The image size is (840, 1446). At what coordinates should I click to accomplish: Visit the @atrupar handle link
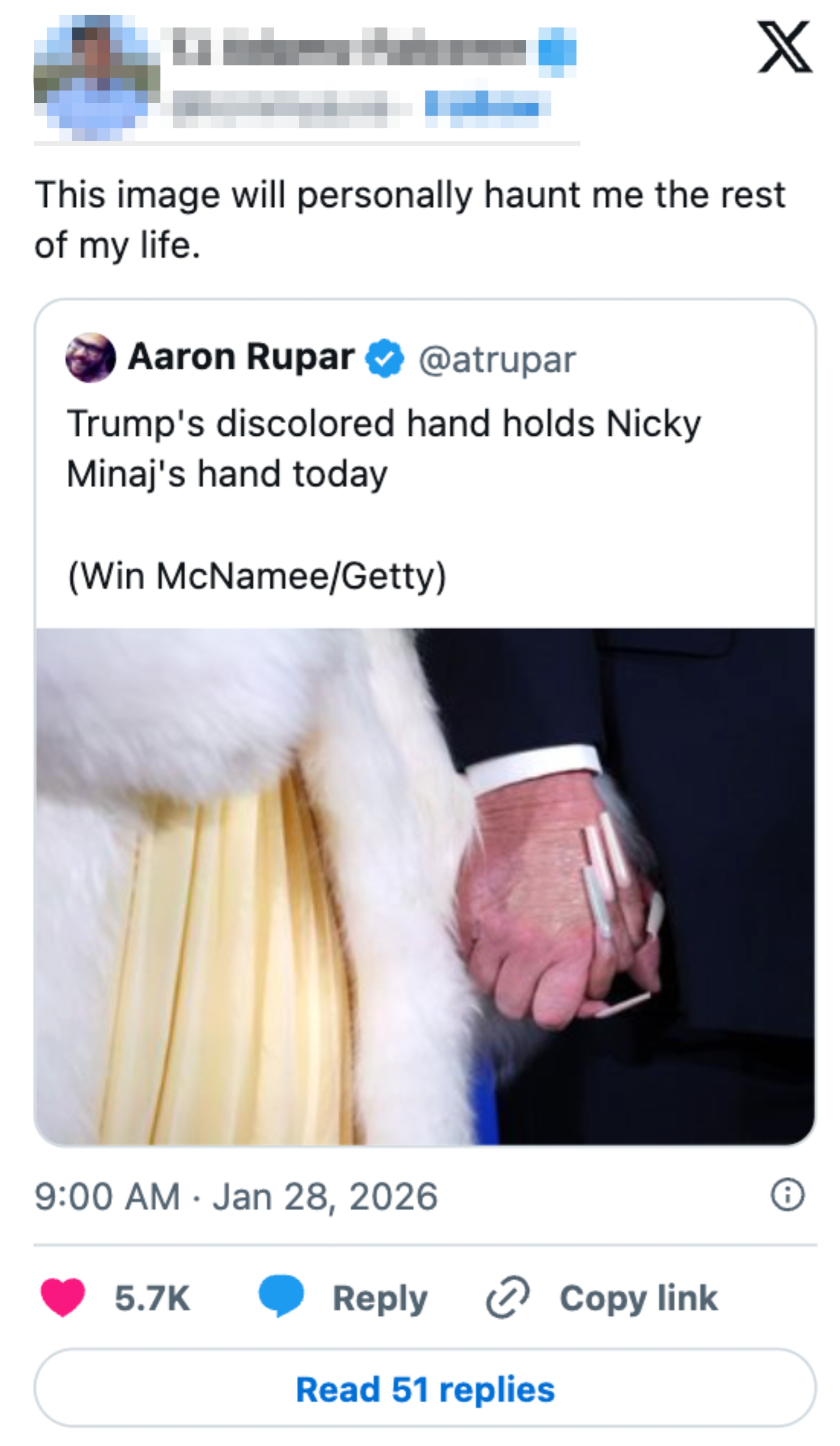click(497, 360)
